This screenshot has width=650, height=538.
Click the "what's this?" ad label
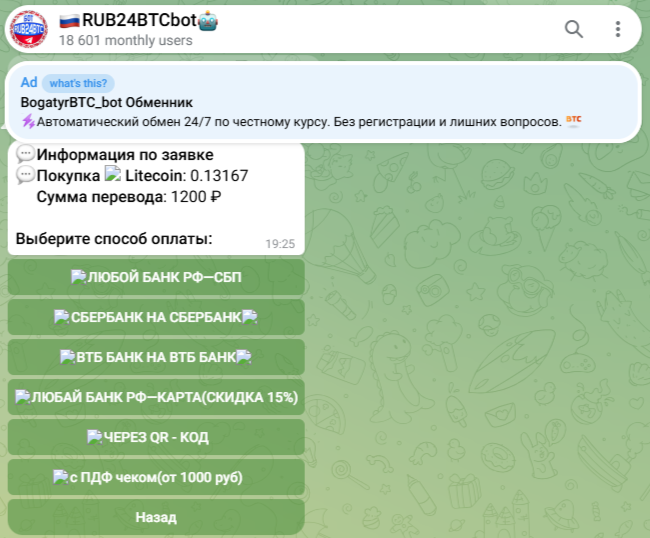(78, 83)
